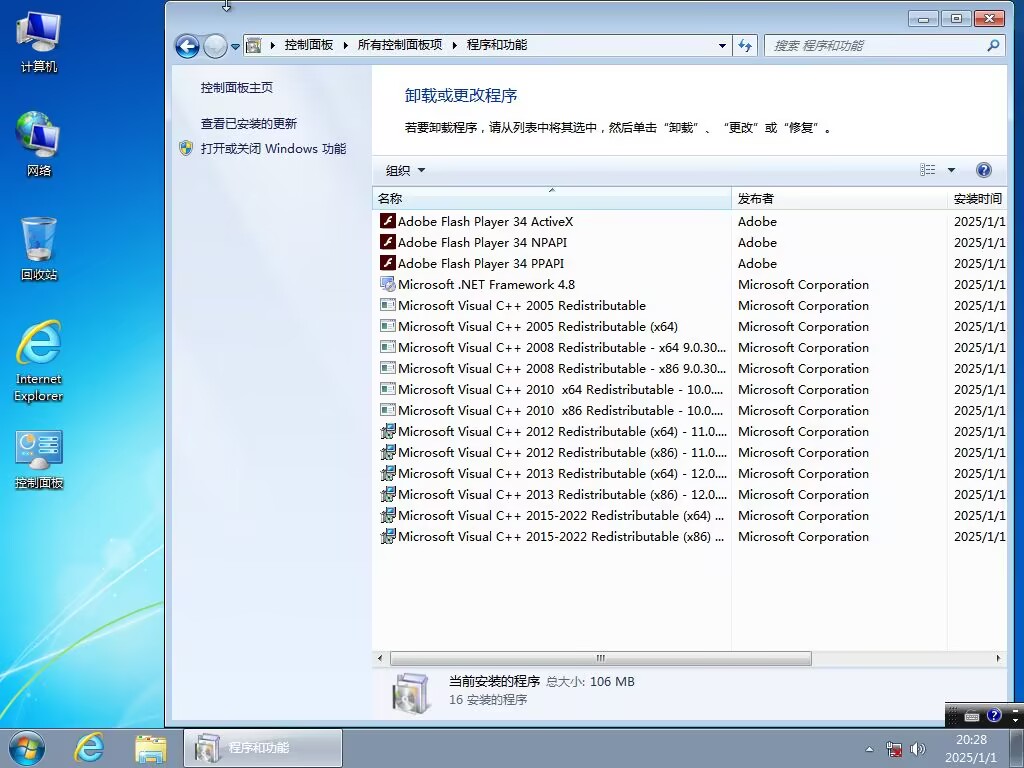Select Microsoft Visual C++ 2012 (x86) row text

562,452
